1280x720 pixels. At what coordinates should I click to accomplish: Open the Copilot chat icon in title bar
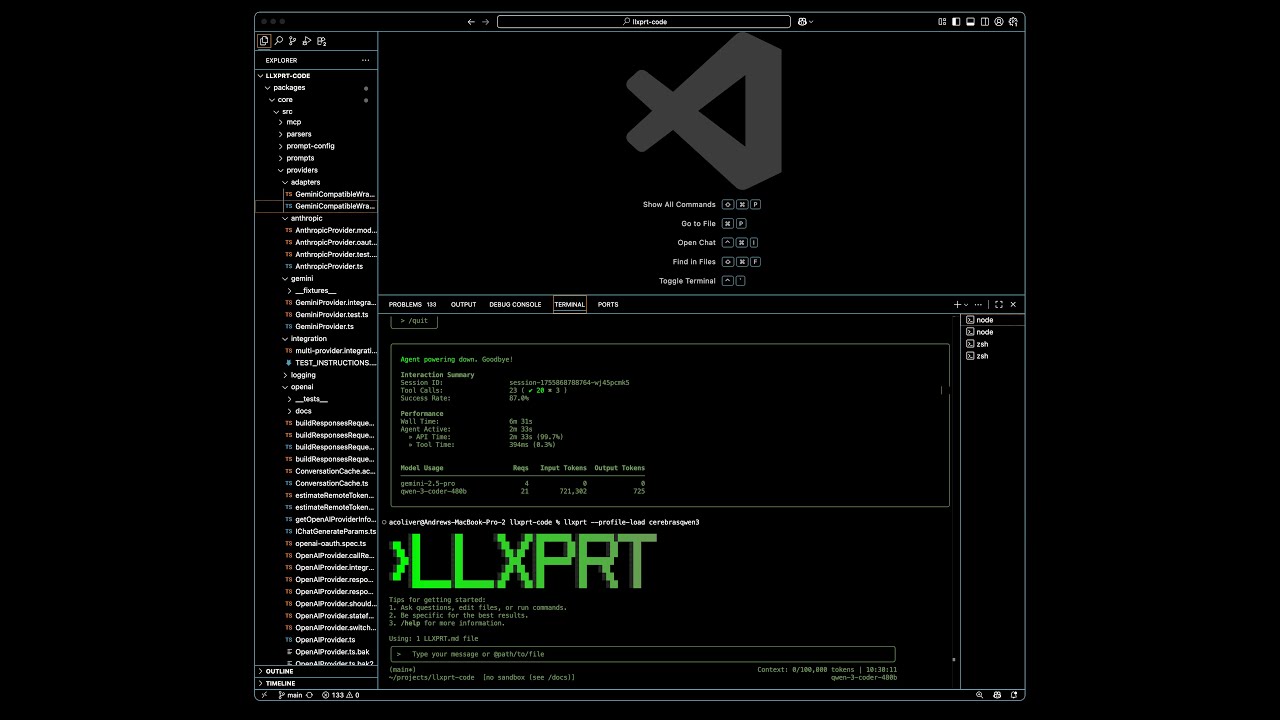802,21
